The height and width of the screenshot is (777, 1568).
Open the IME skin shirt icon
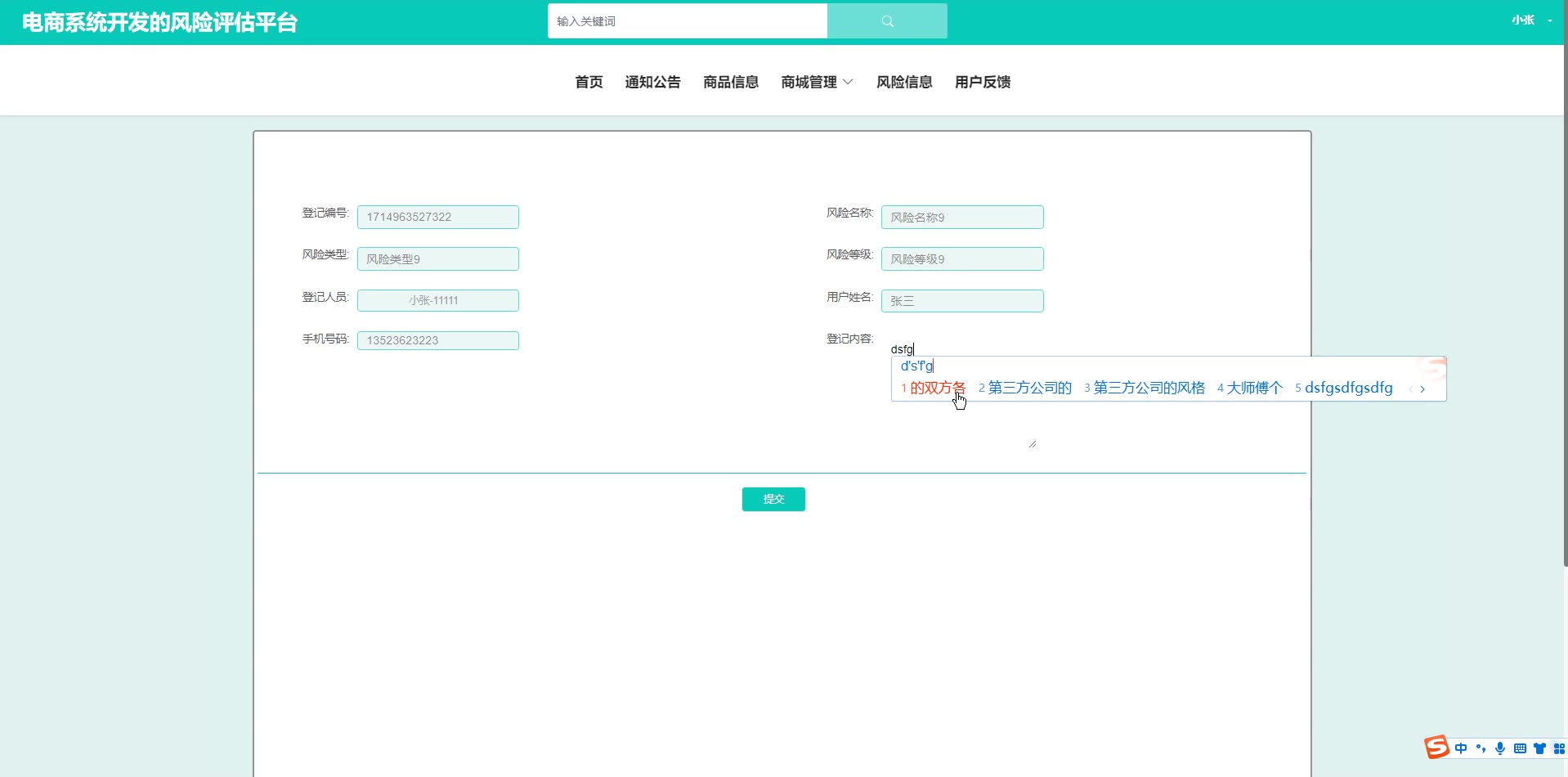1539,748
